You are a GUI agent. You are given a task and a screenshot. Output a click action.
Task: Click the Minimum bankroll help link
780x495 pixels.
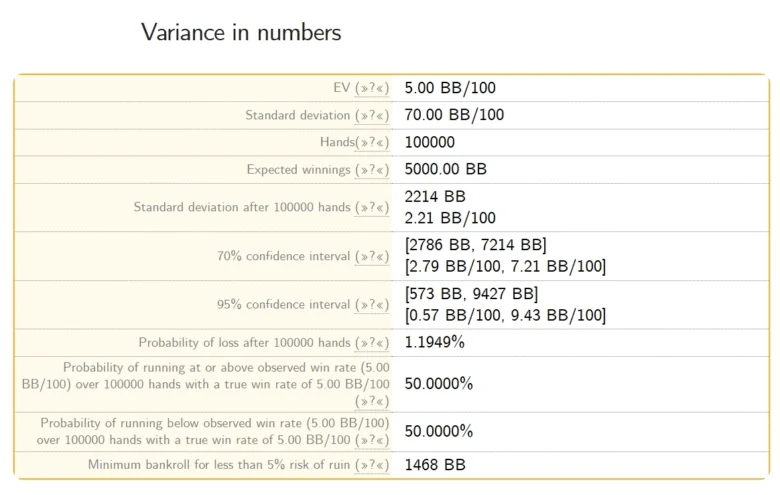pos(372,465)
